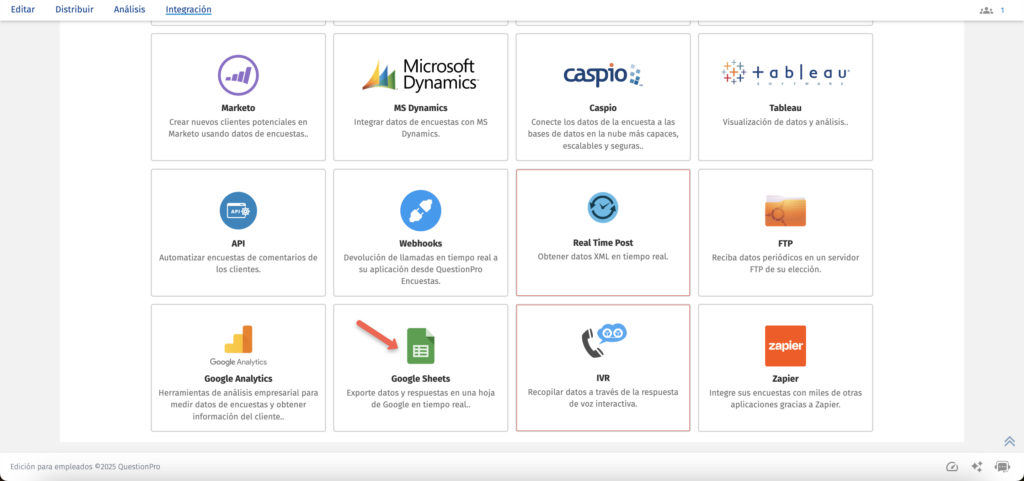Click "Conecte los datos de la encuesta" description

[603, 134]
